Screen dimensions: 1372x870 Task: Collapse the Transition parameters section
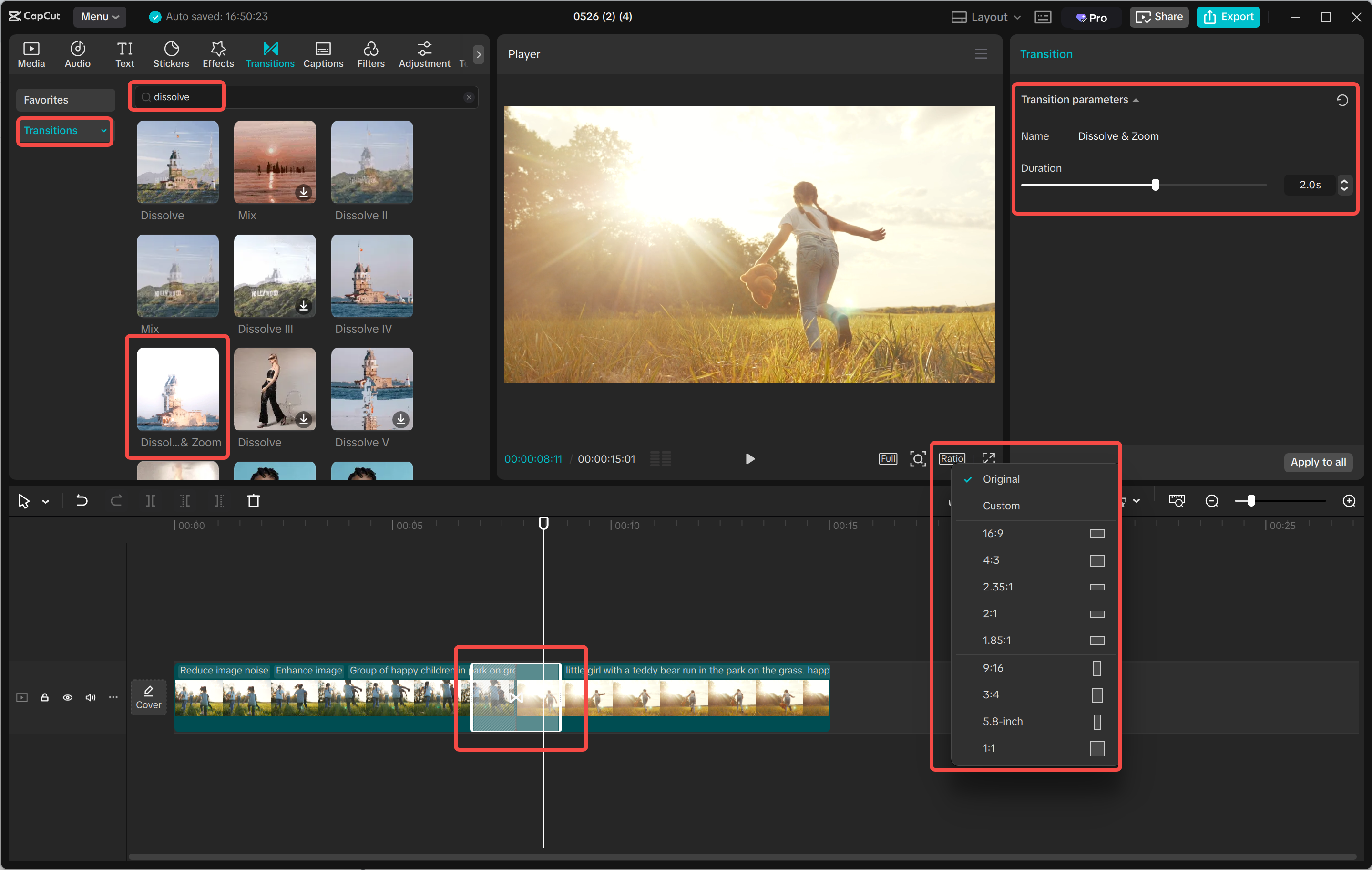coord(1136,99)
